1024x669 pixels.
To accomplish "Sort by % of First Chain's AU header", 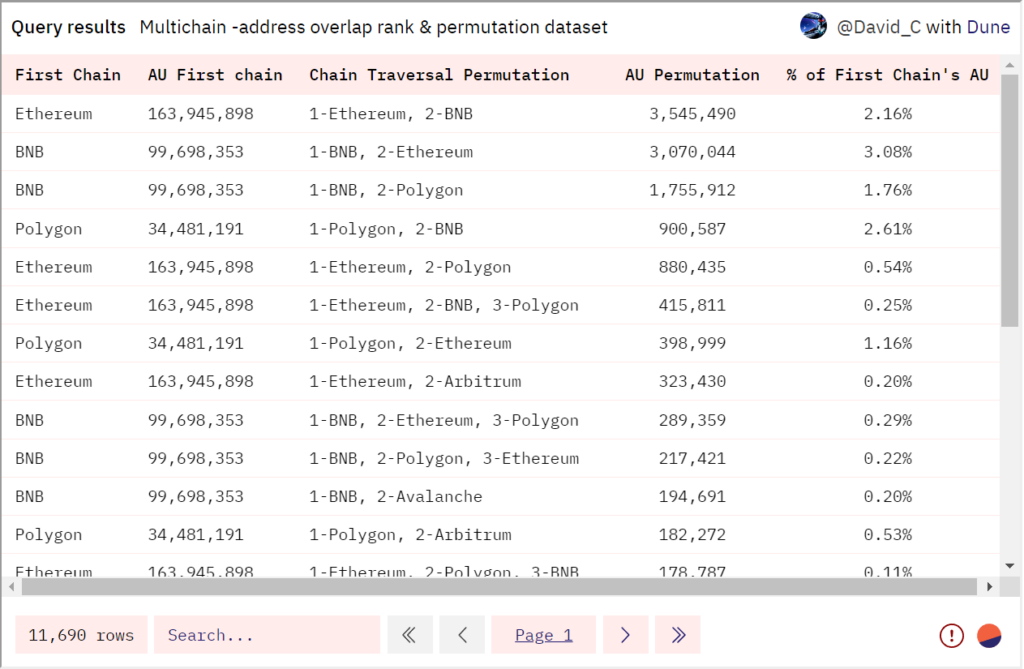I will [888, 75].
